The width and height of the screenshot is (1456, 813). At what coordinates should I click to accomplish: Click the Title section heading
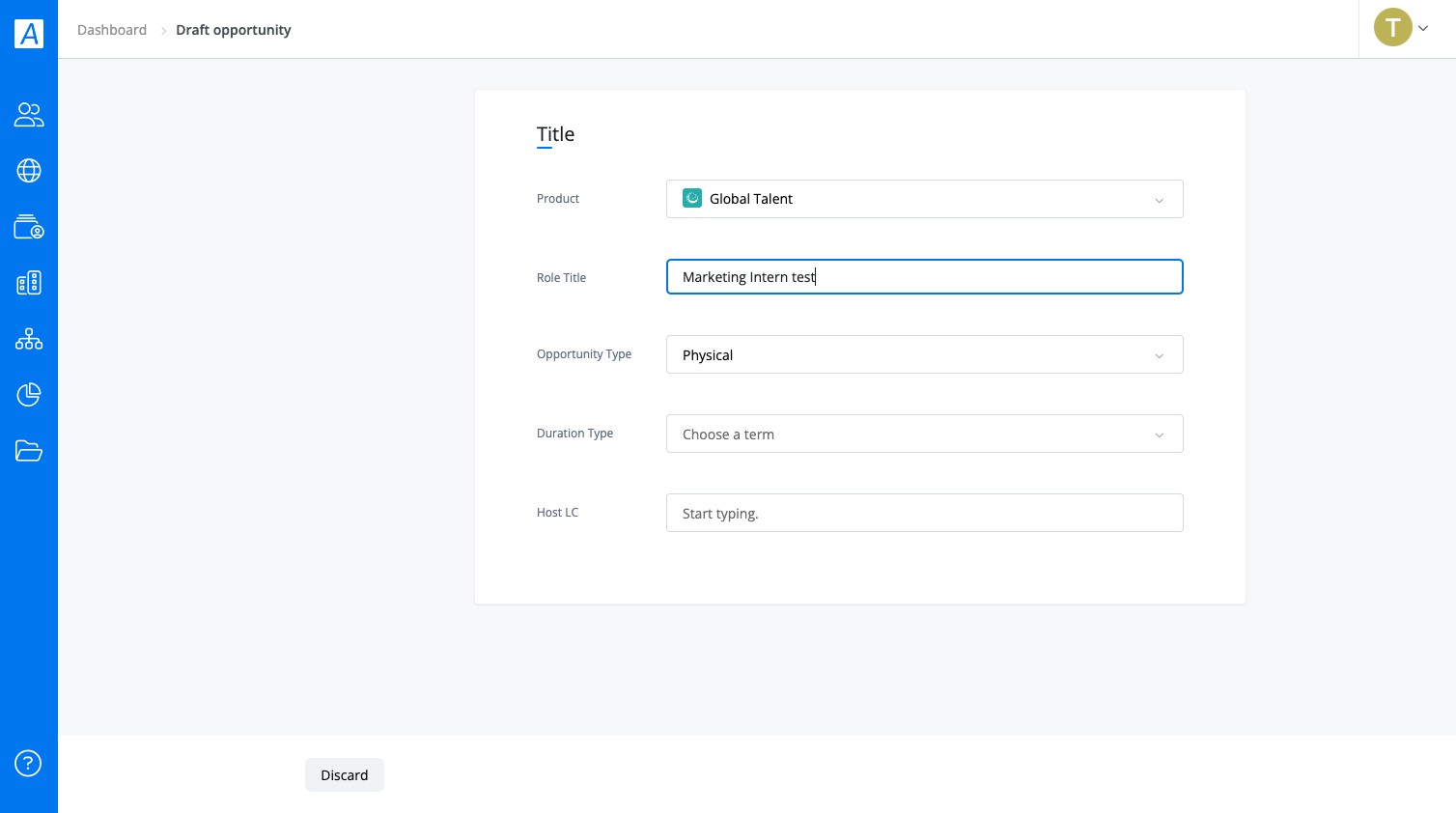[x=555, y=134]
